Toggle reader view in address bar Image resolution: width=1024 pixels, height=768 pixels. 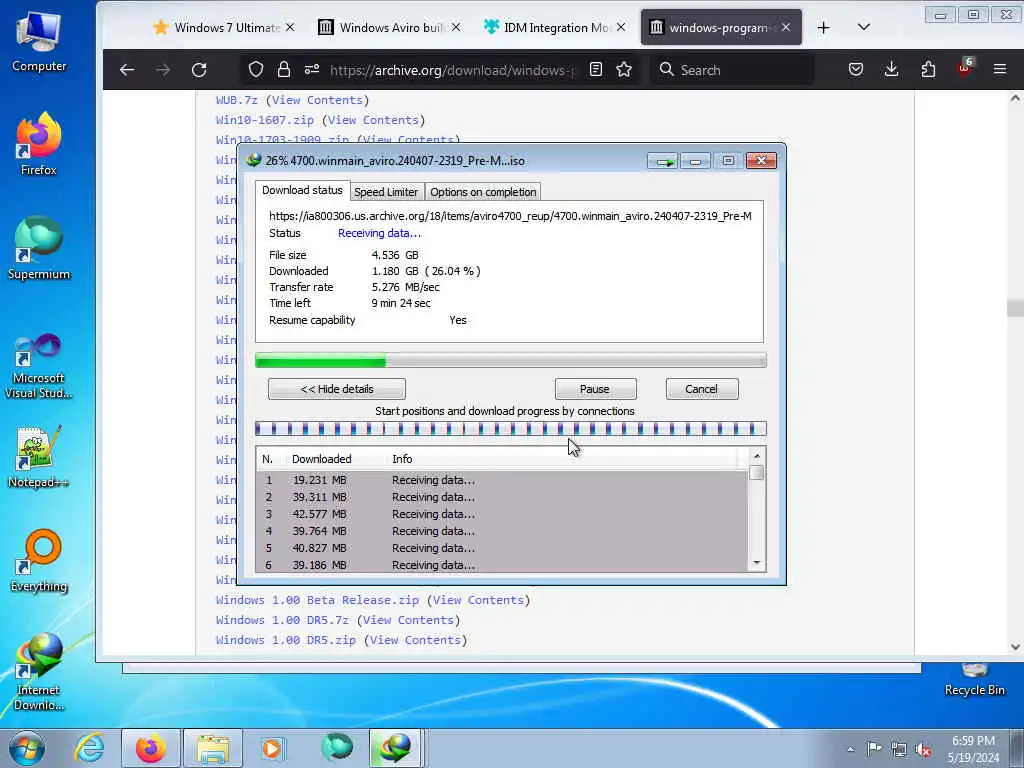pos(596,69)
